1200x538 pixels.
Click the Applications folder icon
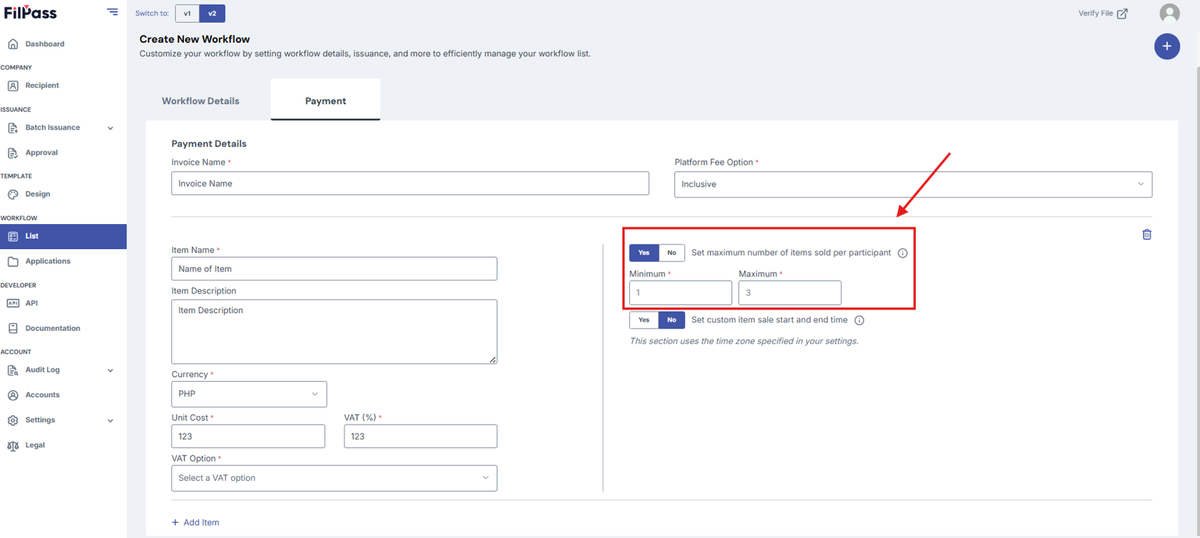[13, 261]
